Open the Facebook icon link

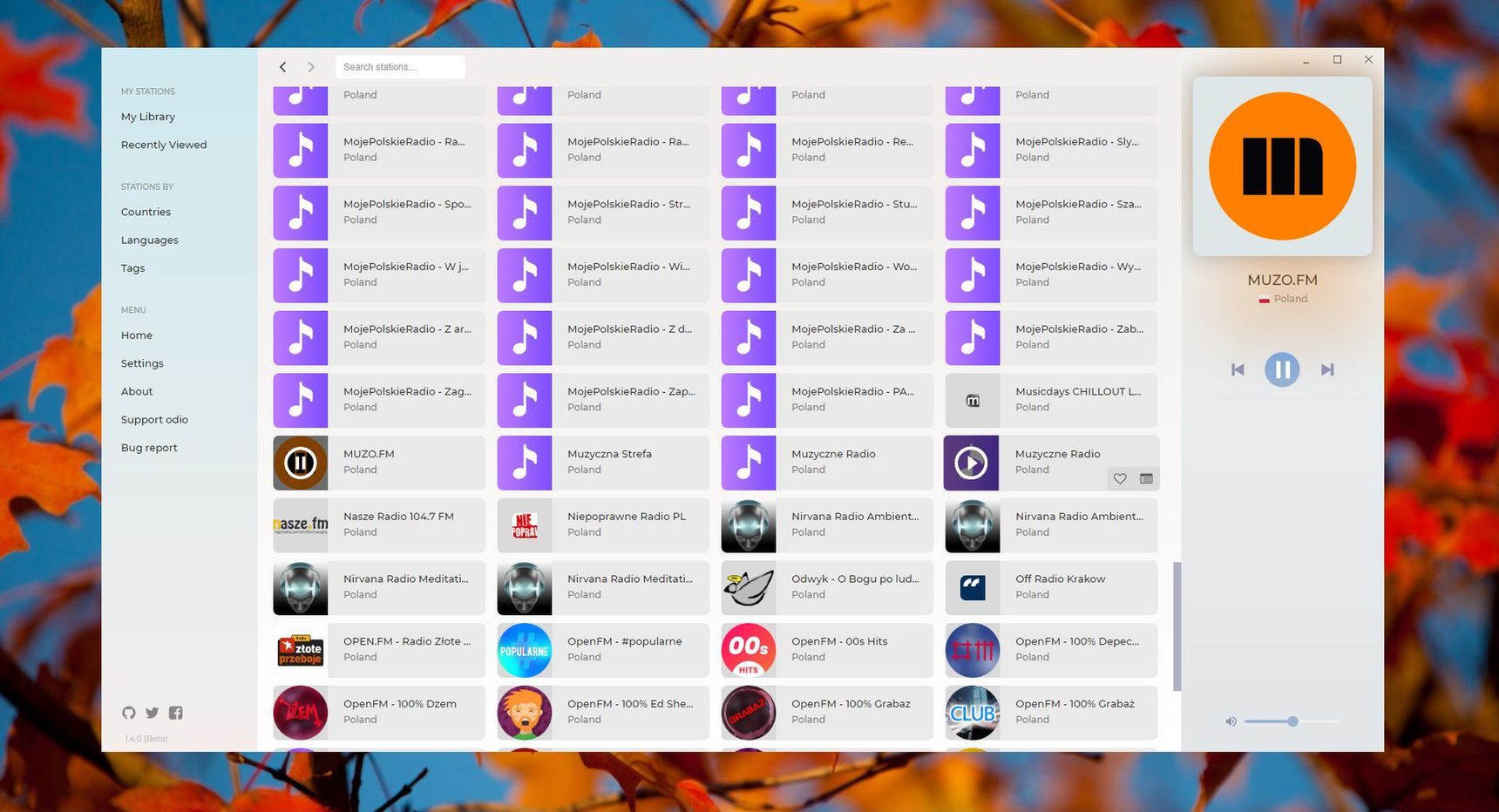point(176,713)
